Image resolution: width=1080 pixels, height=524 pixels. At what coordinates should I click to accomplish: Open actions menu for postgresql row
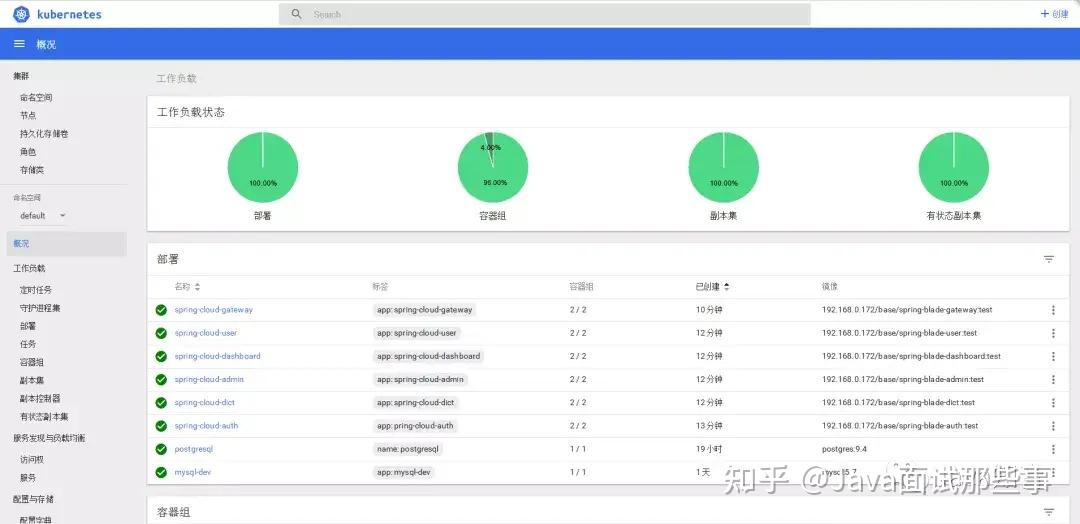pyautogui.click(x=1052, y=449)
